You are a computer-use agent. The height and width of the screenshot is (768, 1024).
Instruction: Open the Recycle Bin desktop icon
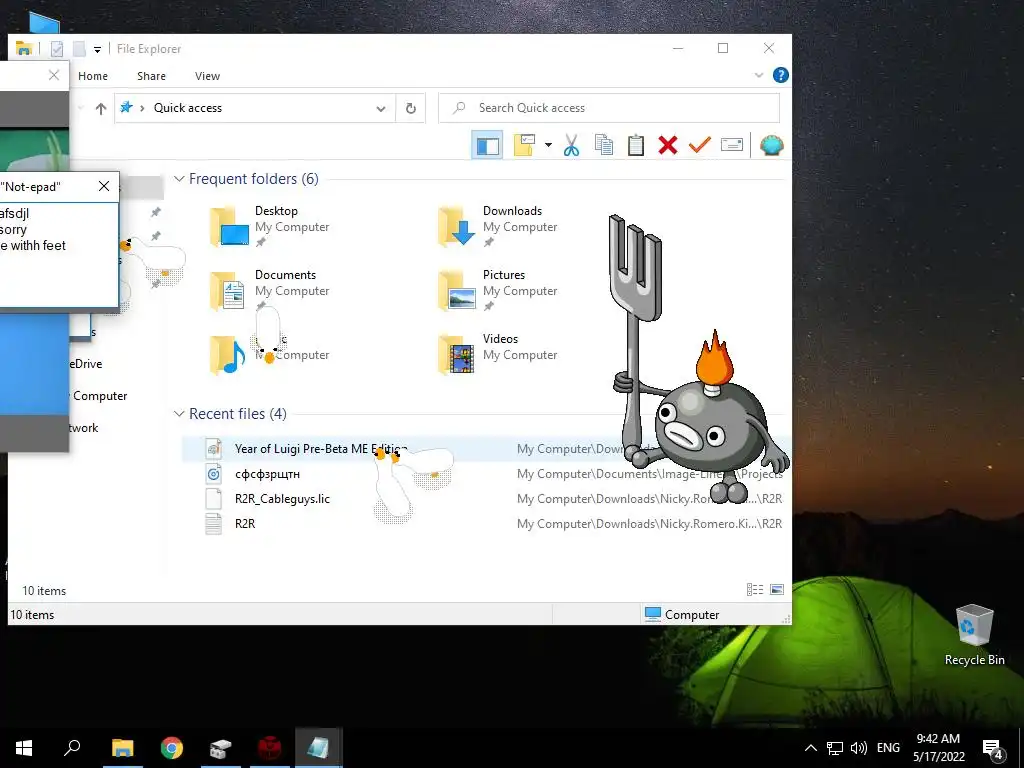974,635
